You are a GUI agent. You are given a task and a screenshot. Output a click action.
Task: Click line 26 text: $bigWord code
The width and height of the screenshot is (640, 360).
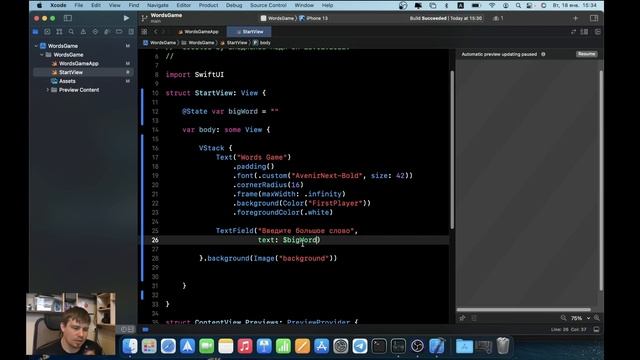pos(289,240)
